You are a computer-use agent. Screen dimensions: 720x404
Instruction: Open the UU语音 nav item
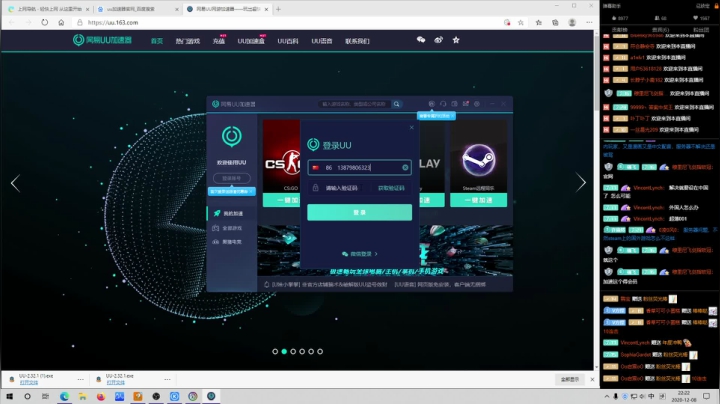tap(321, 41)
